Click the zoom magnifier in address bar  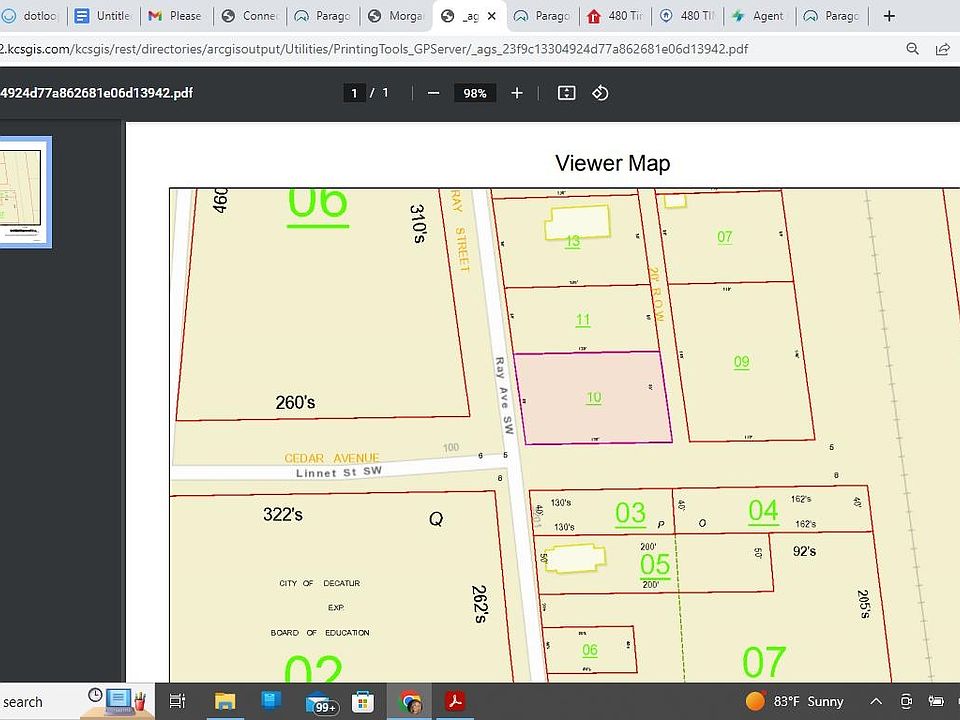point(912,48)
